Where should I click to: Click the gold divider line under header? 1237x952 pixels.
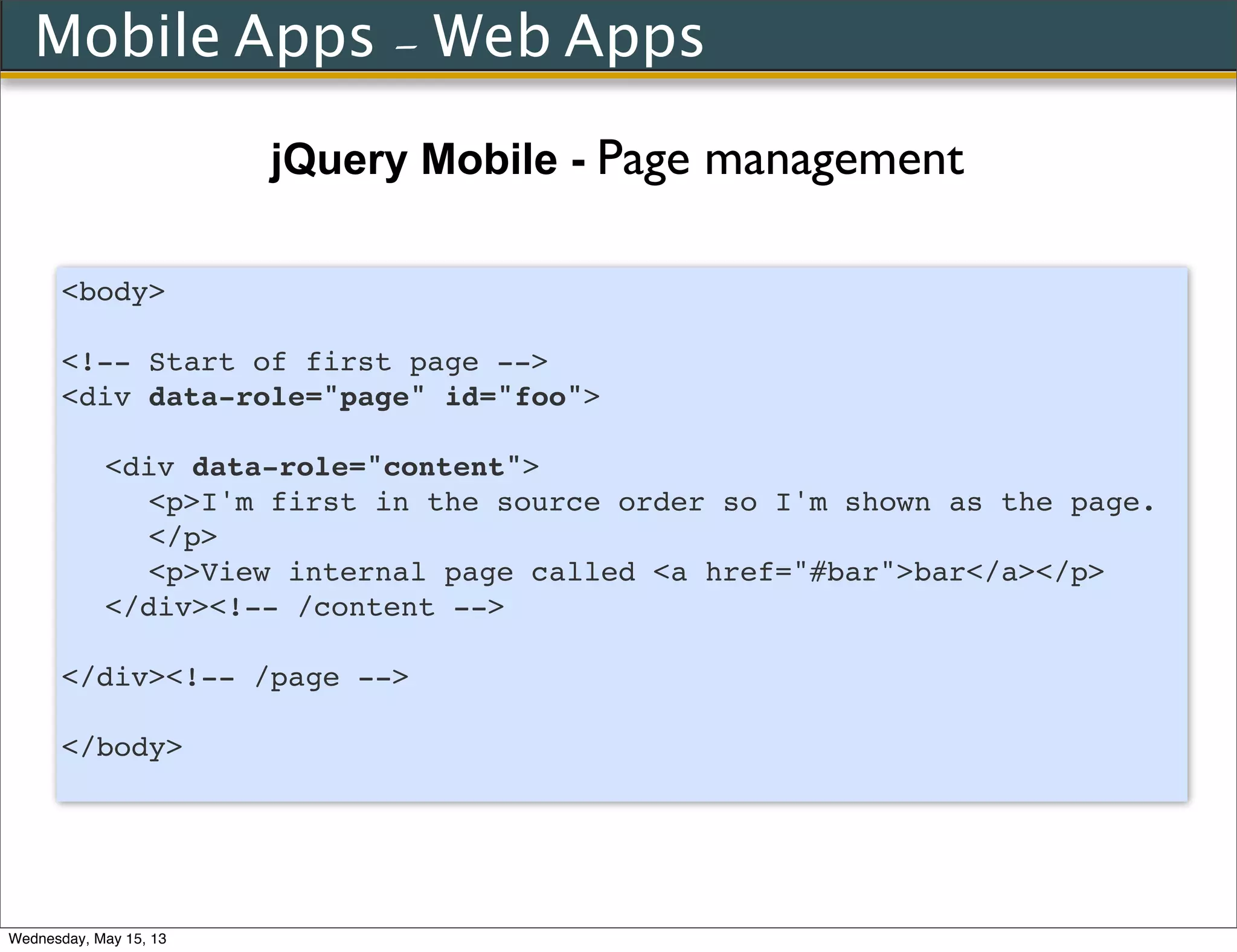pos(618,75)
